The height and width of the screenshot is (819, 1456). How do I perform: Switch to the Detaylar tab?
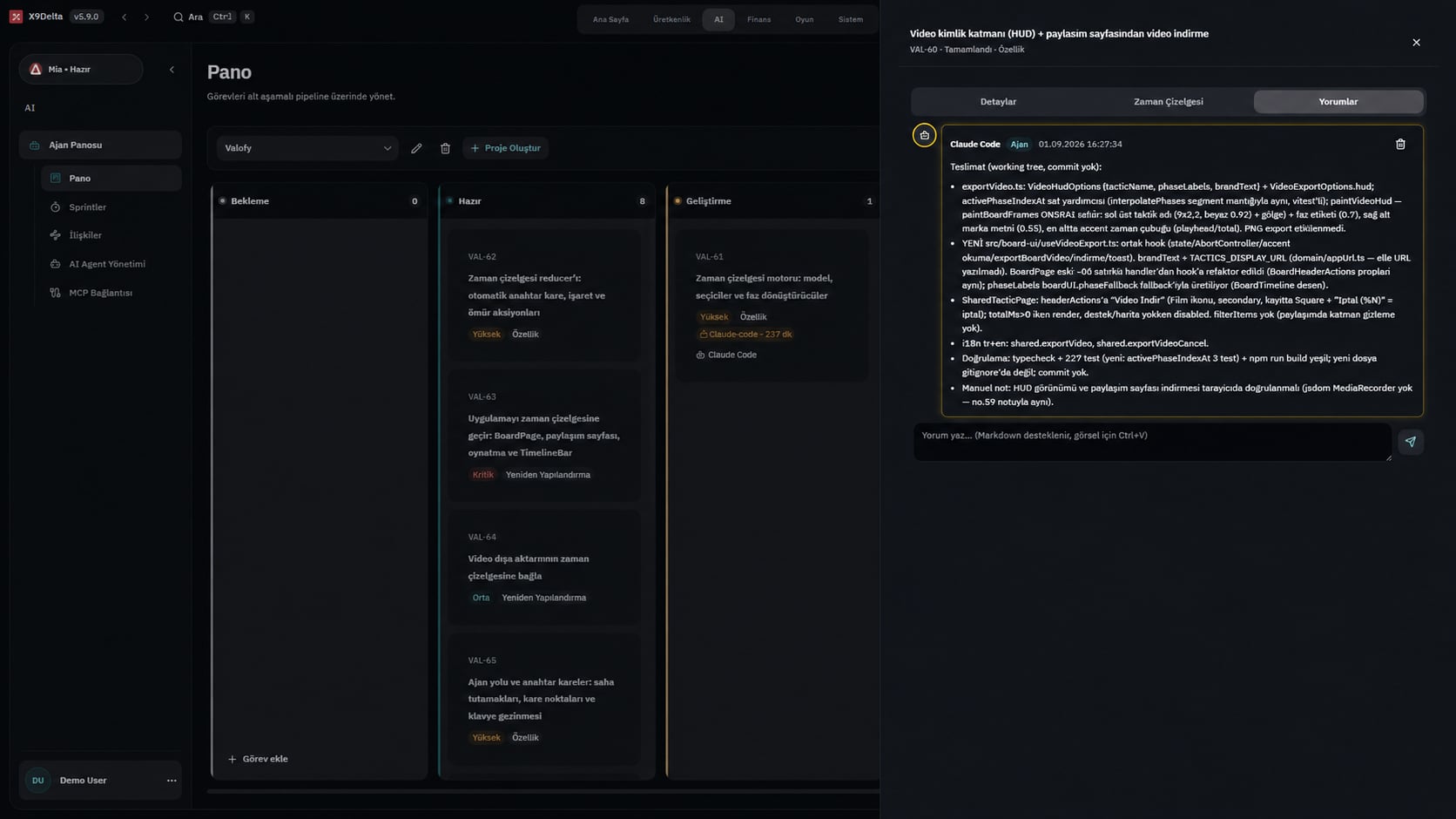[998, 102]
